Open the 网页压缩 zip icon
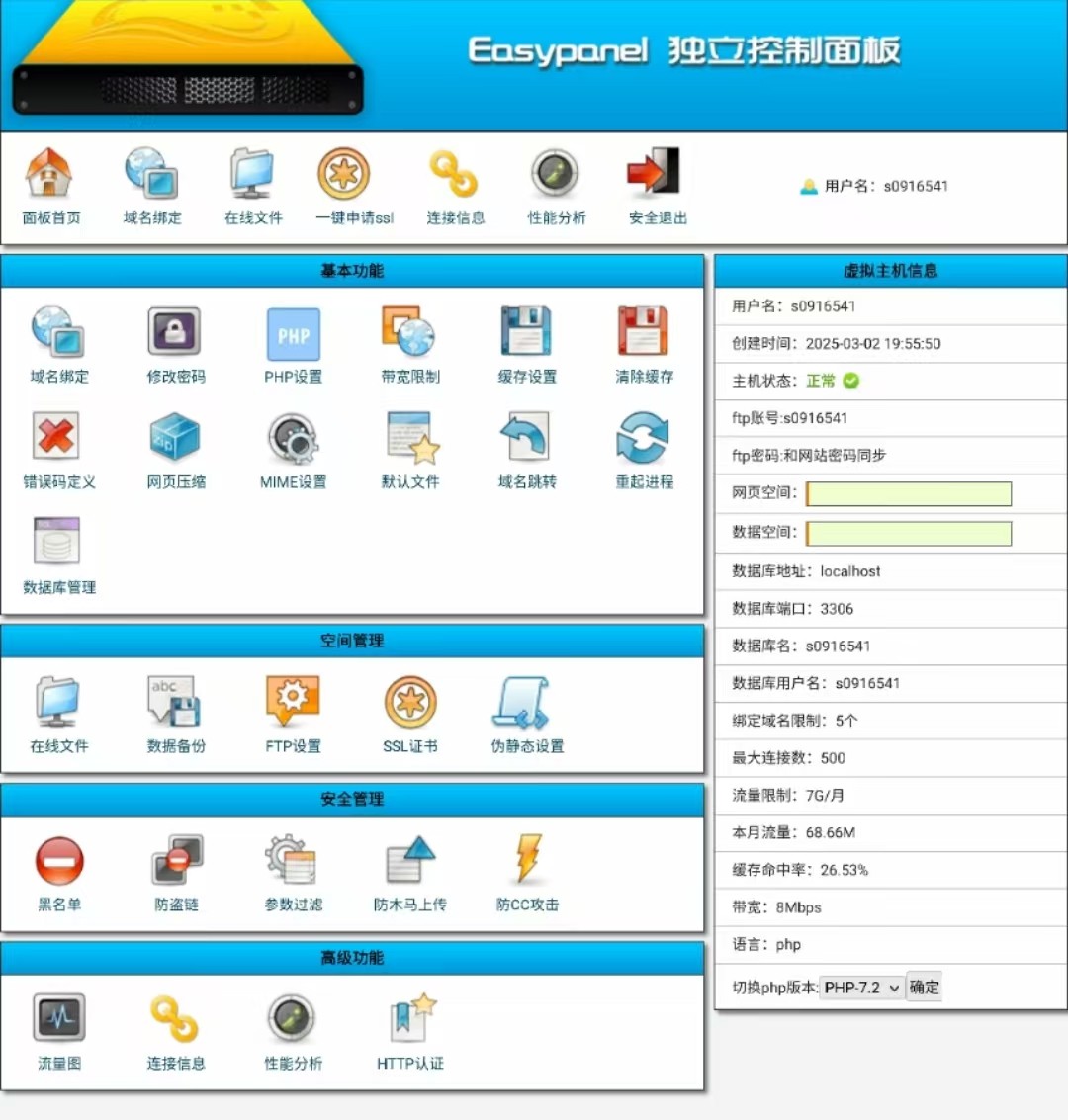Screen dimensions: 1068x1120 [176, 451]
